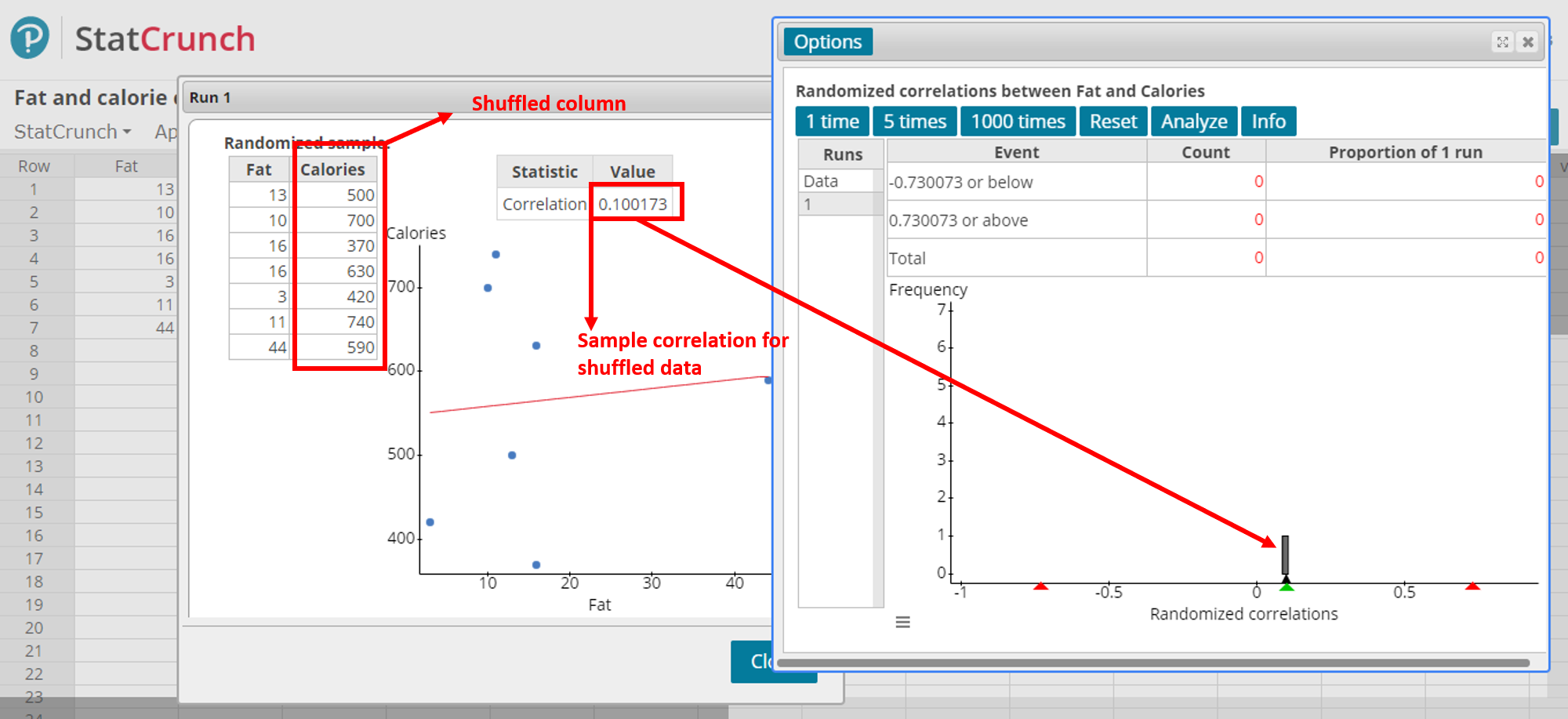Screen dimensions: 1568x719
Task: Run the simulation 1 time
Action: 832,121
